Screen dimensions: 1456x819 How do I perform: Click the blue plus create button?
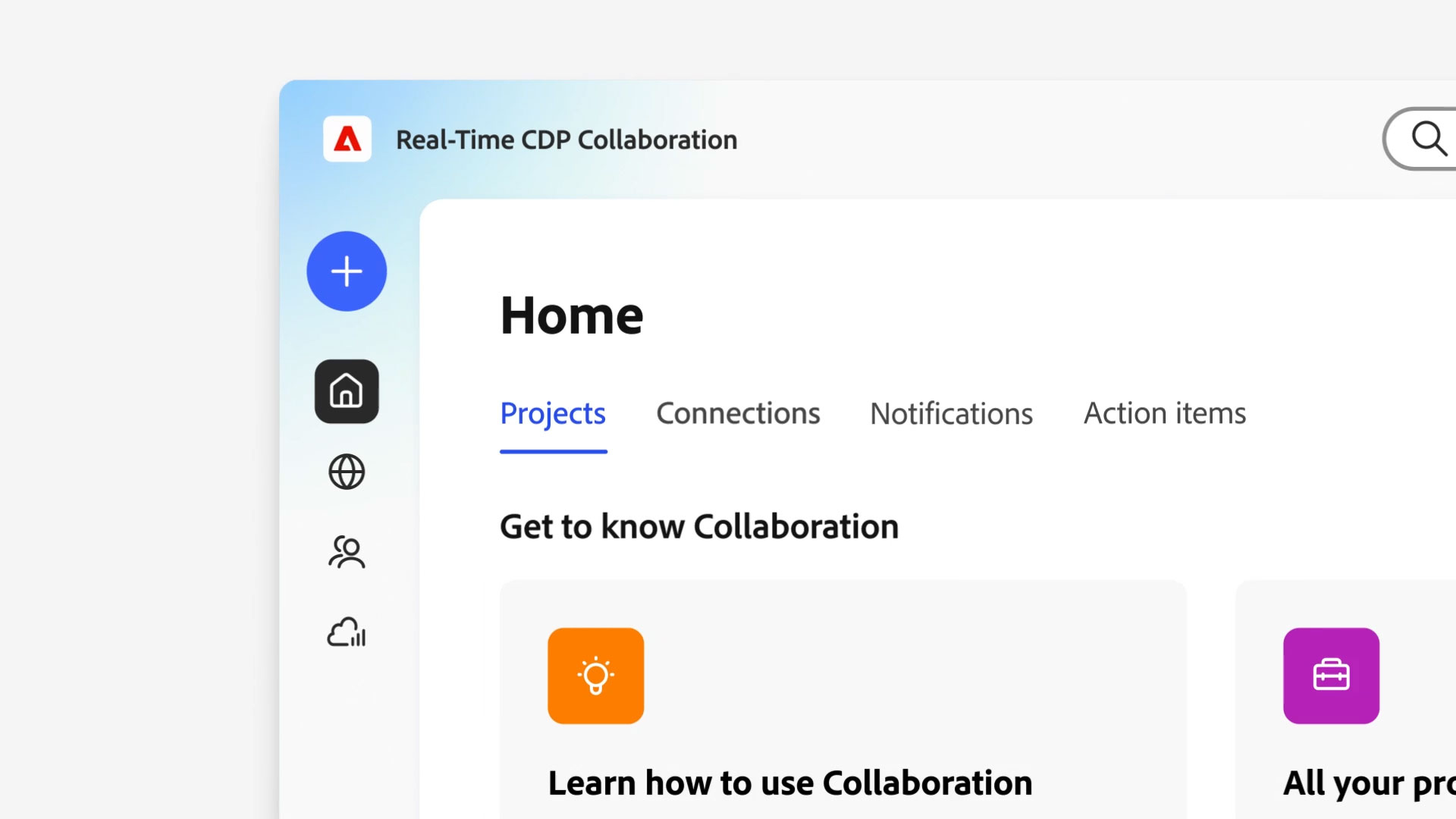(347, 271)
